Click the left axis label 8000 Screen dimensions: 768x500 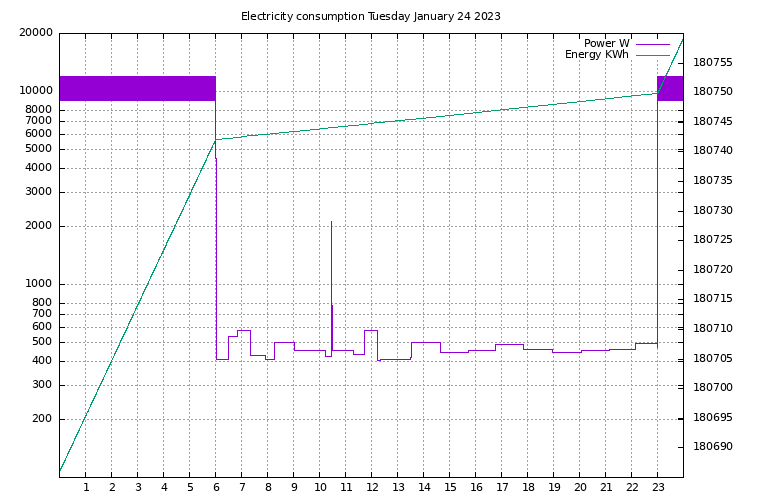tap(38, 109)
